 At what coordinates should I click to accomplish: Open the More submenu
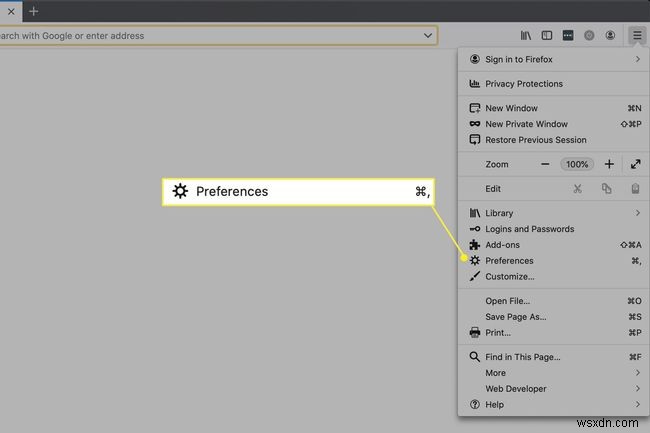coord(554,373)
